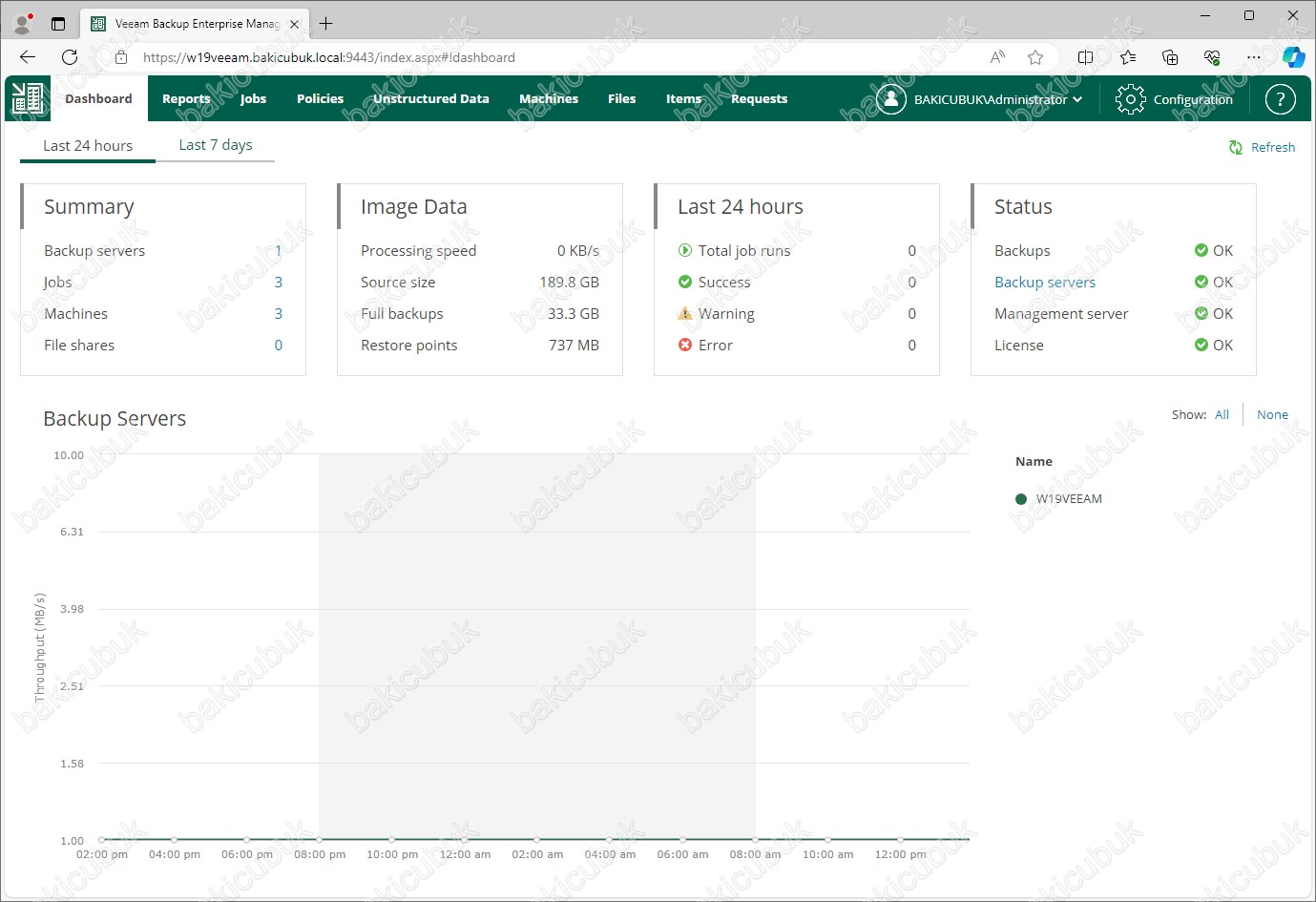1316x902 pixels.
Task: Click the site info lock icon
Action: coord(121,57)
